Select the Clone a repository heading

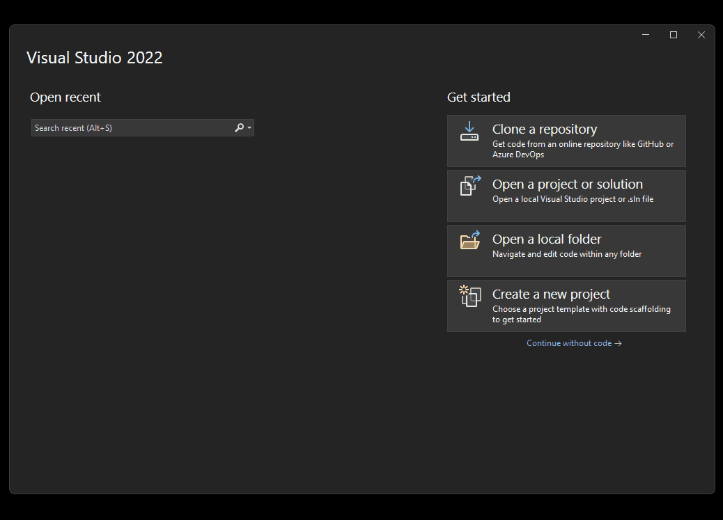(x=544, y=129)
